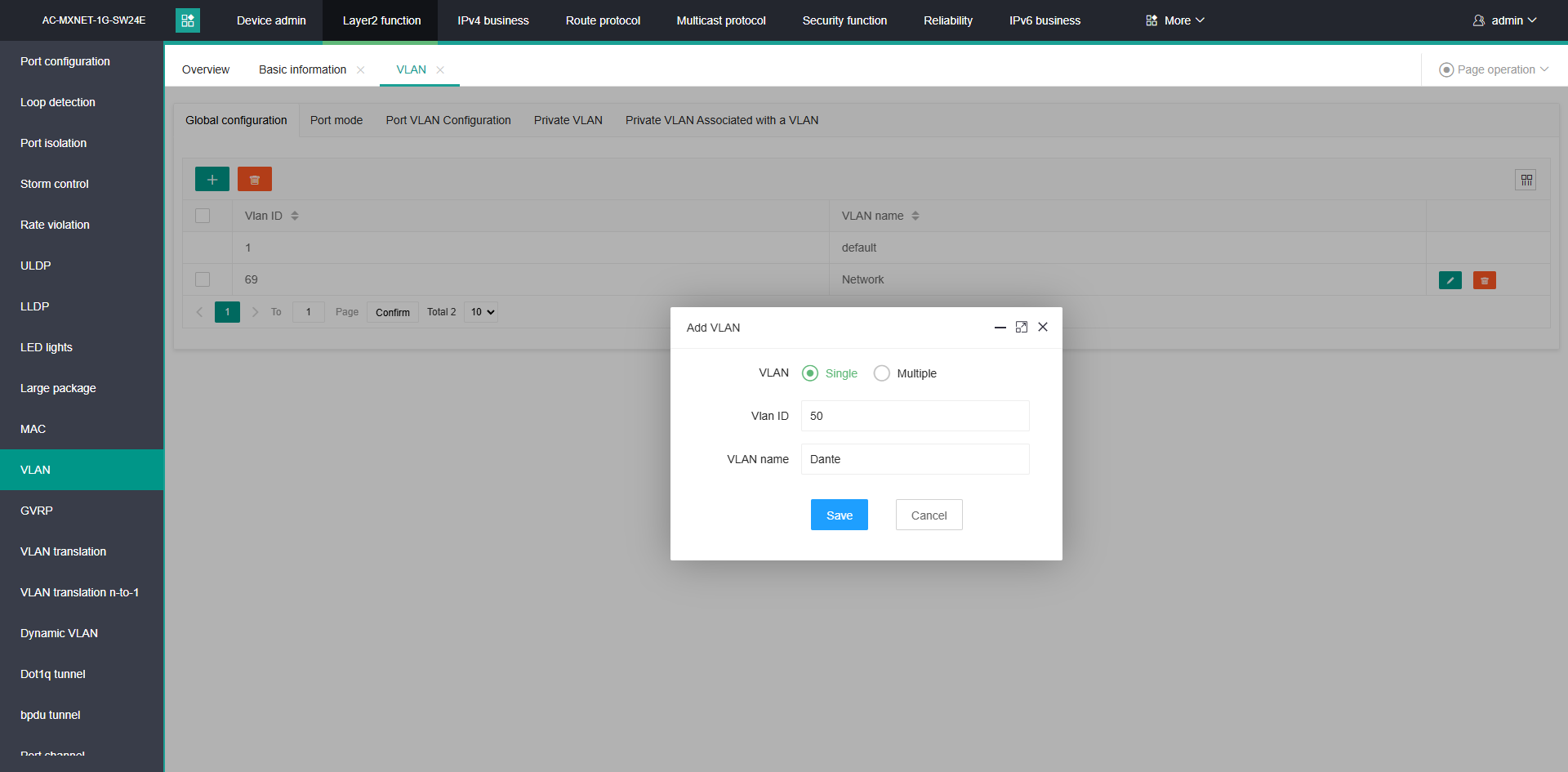Open the Page operation dropdown
The width and height of the screenshot is (1568, 772).
[1494, 69]
